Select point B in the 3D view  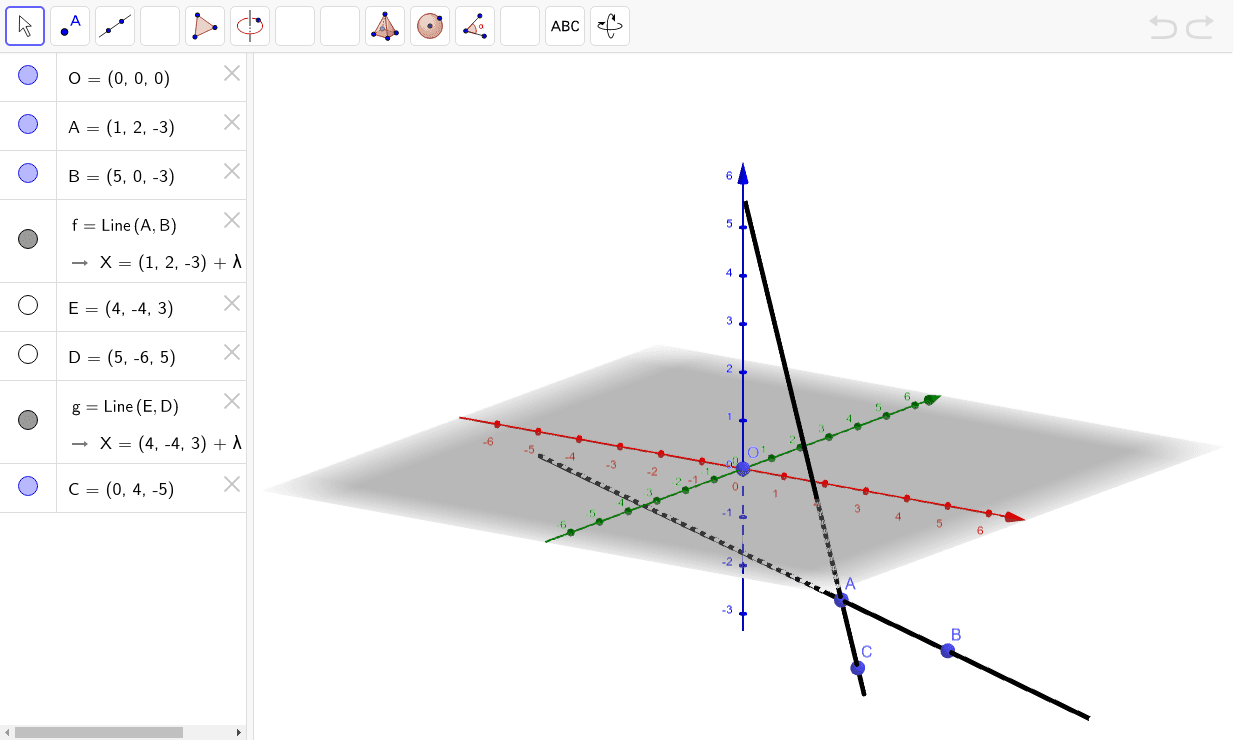(x=947, y=651)
